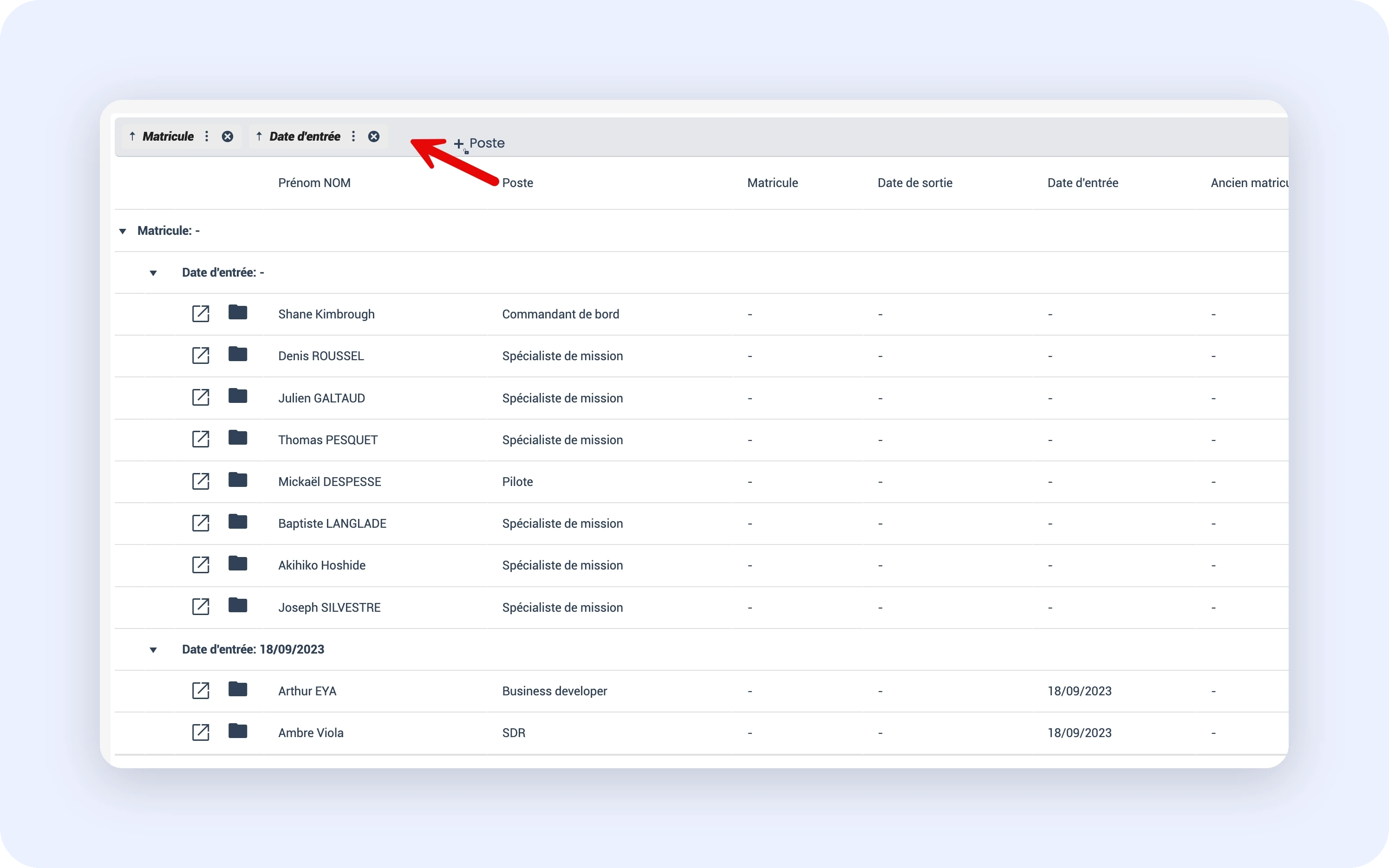Collapse the "Matricule: -" group
Image resolution: width=1389 pixels, height=868 pixels.
[122, 231]
